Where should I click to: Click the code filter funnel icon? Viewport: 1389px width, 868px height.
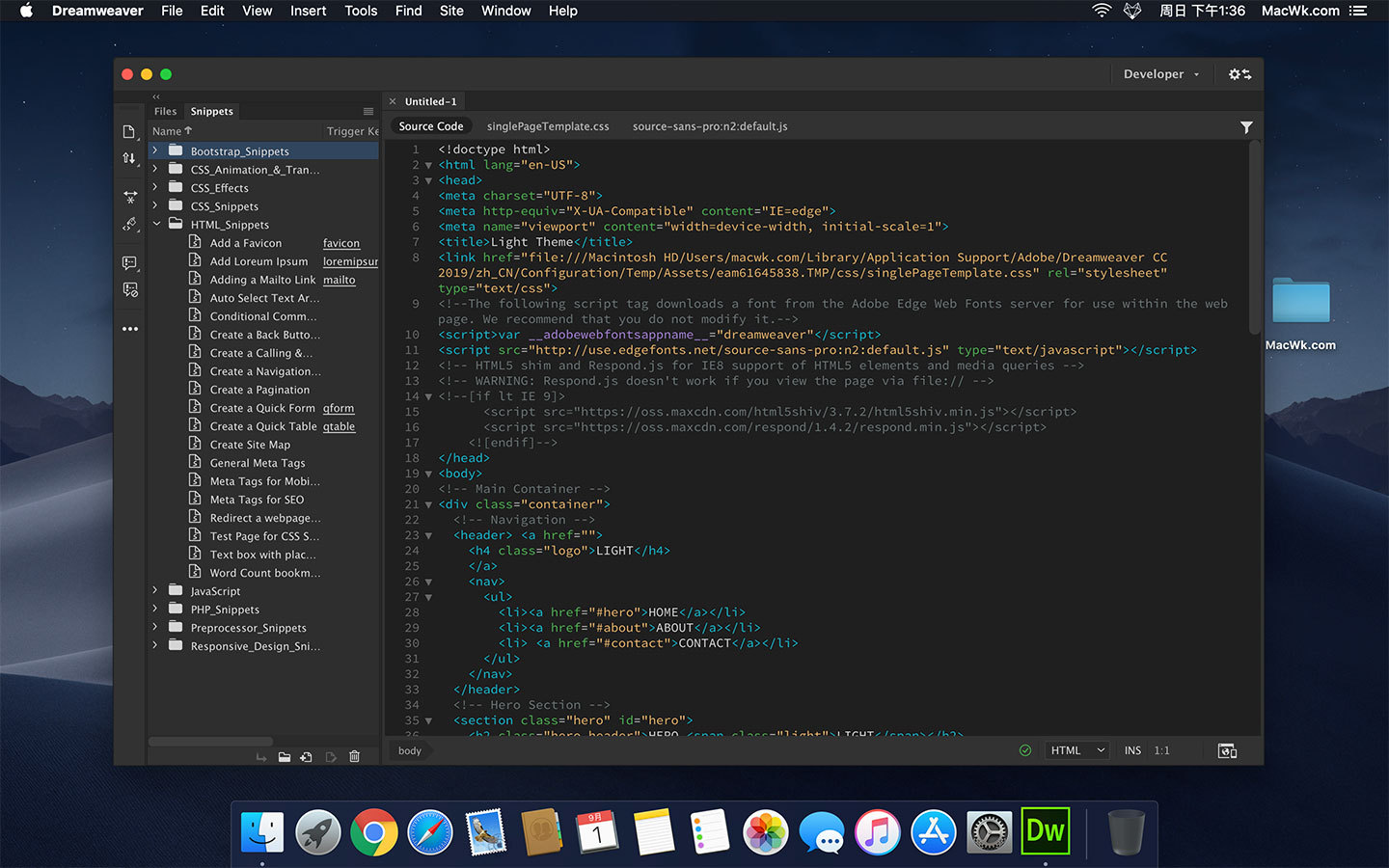click(1246, 127)
